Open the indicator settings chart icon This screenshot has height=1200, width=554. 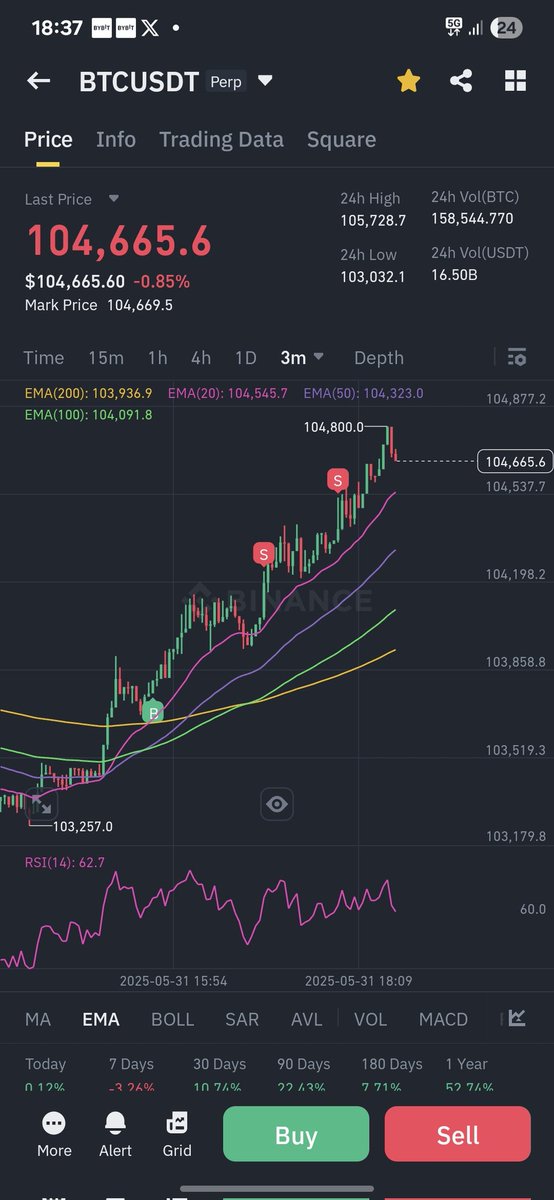[517, 1018]
